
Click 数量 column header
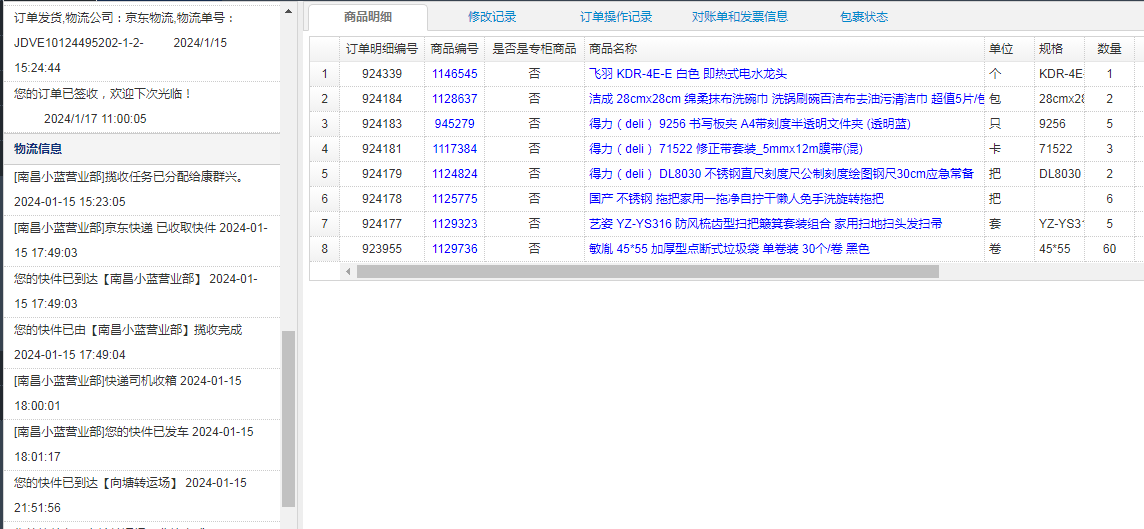tap(1110, 49)
